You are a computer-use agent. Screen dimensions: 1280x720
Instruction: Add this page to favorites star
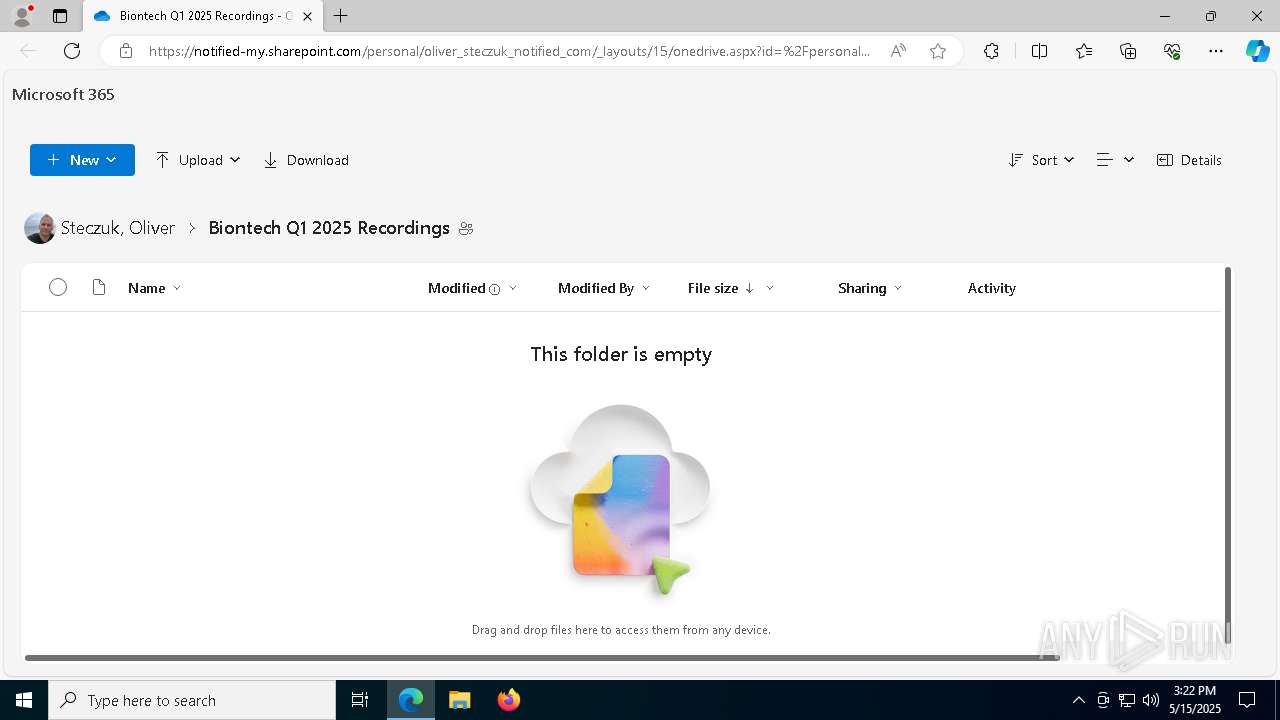pyautogui.click(x=938, y=51)
